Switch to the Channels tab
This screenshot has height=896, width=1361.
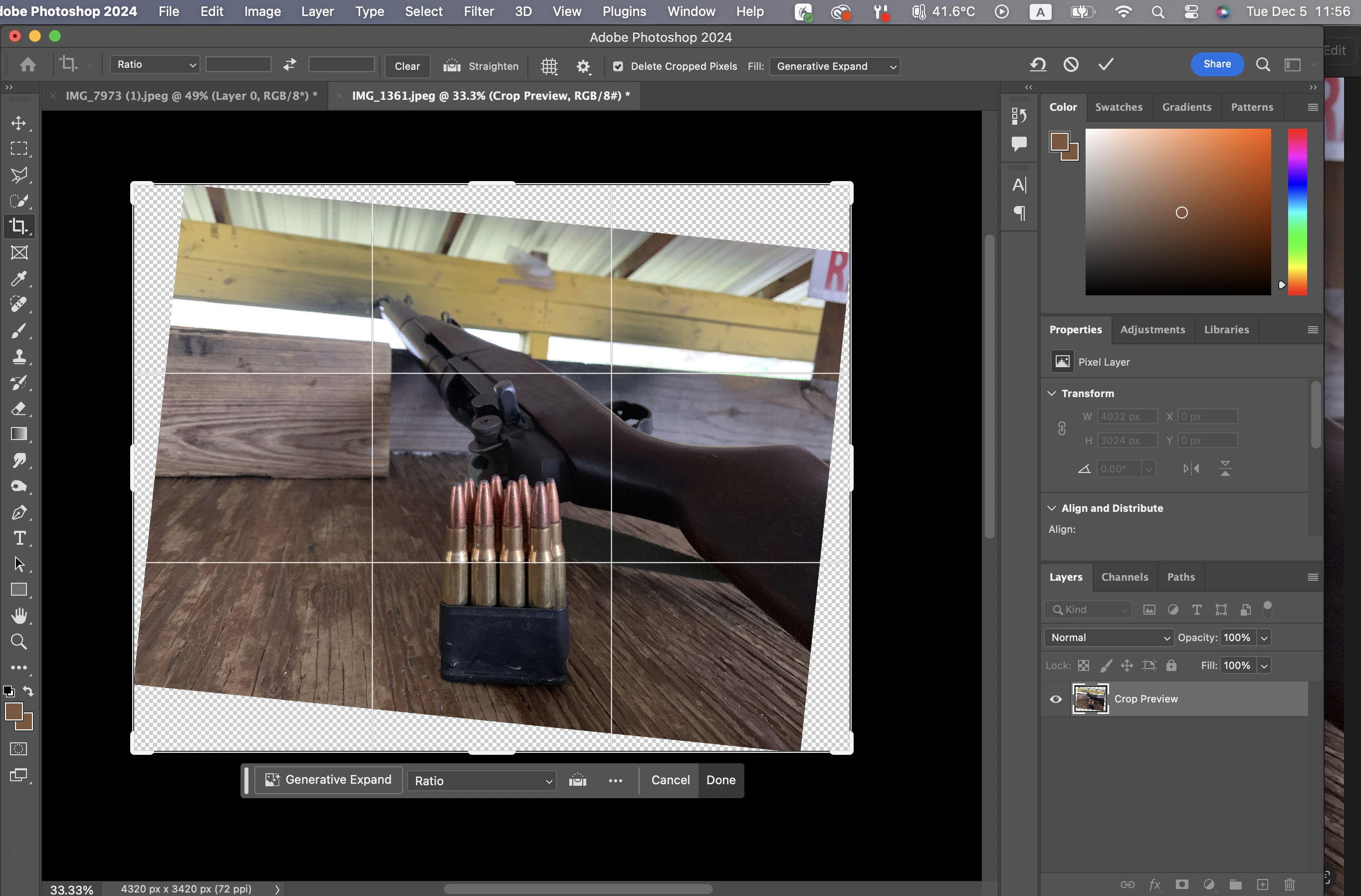coord(1124,577)
